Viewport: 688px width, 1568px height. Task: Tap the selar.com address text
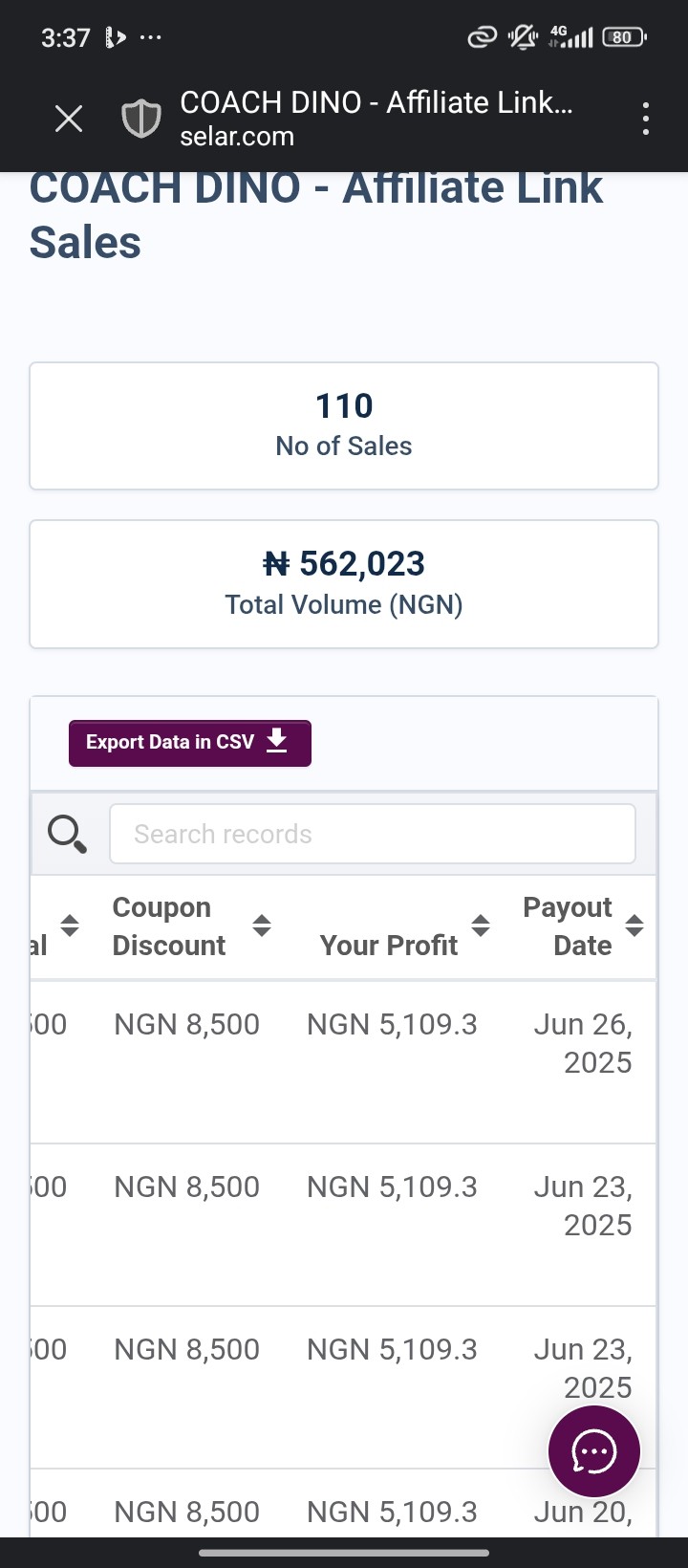[237, 137]
